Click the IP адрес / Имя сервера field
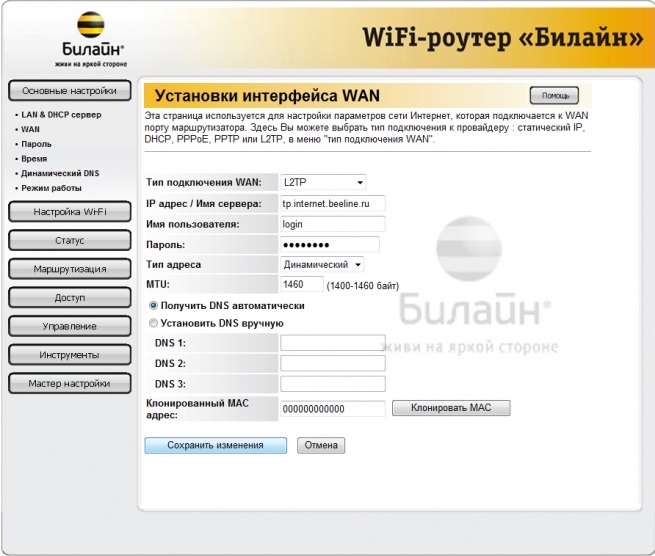 pos(333,203)
